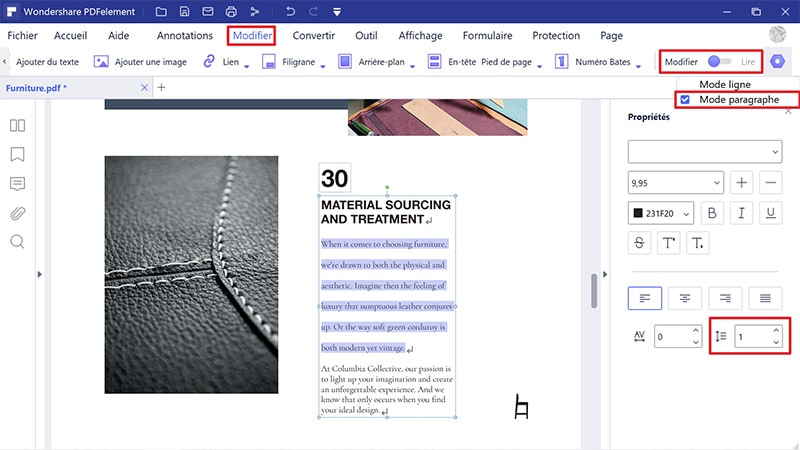
Task: Expand the Lien dropdown
Action: coord(246,66)
